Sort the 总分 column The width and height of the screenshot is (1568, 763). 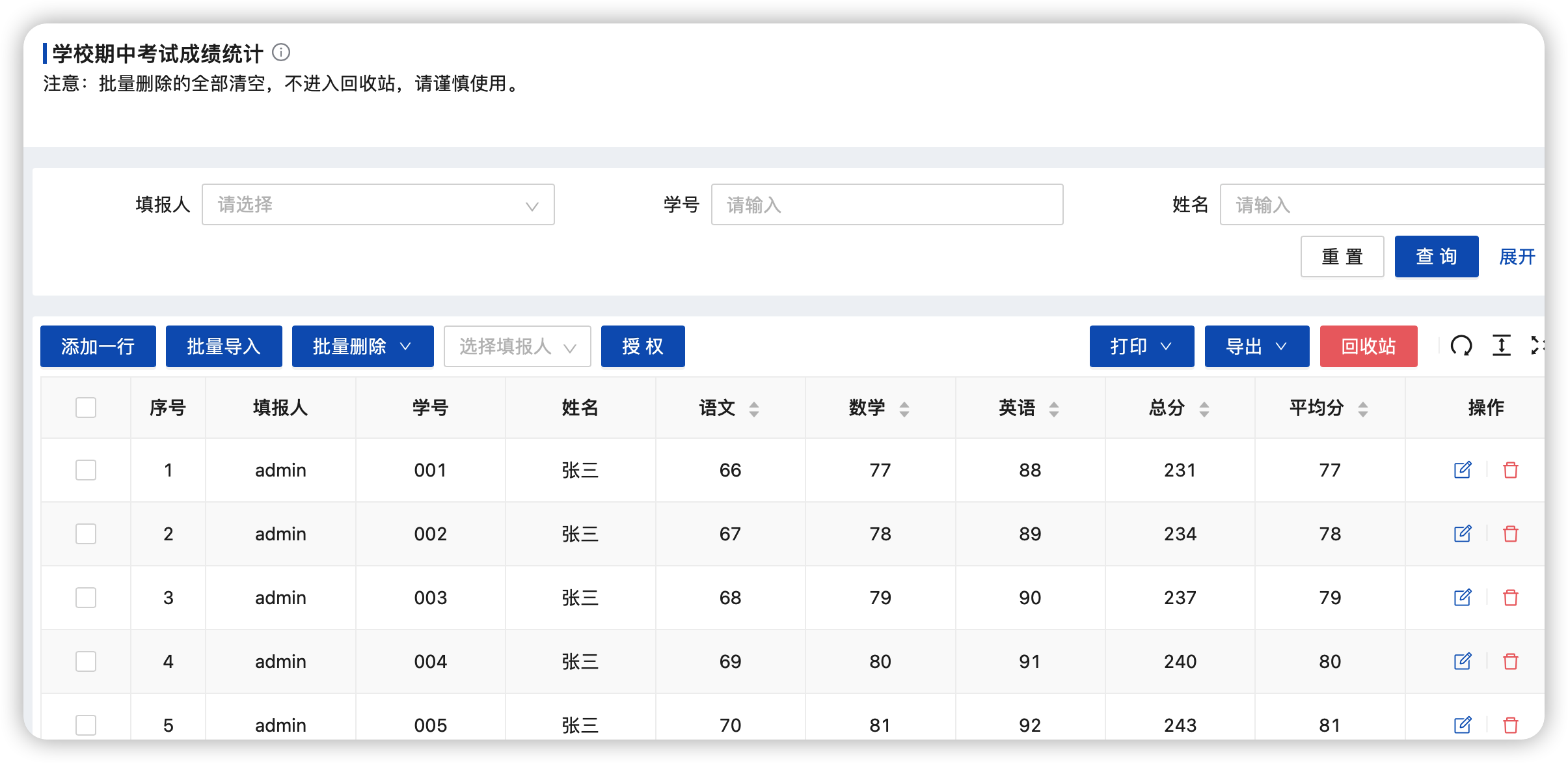point(1204,409)
